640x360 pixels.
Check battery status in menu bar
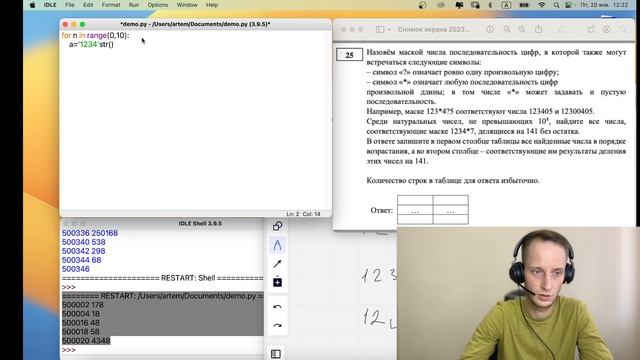click(524, 5)
